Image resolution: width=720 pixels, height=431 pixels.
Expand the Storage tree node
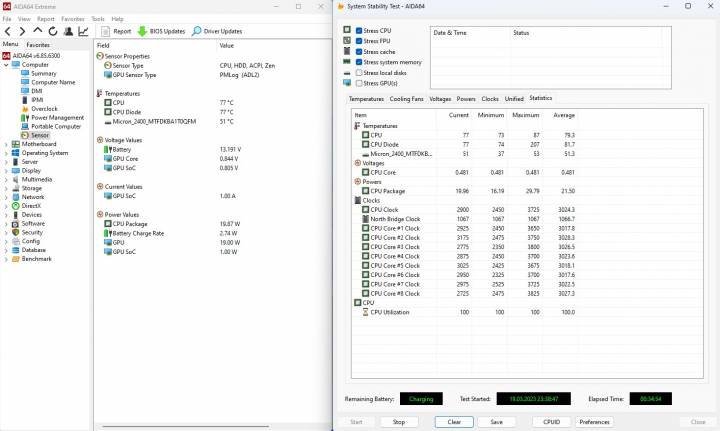pos(6,188)
